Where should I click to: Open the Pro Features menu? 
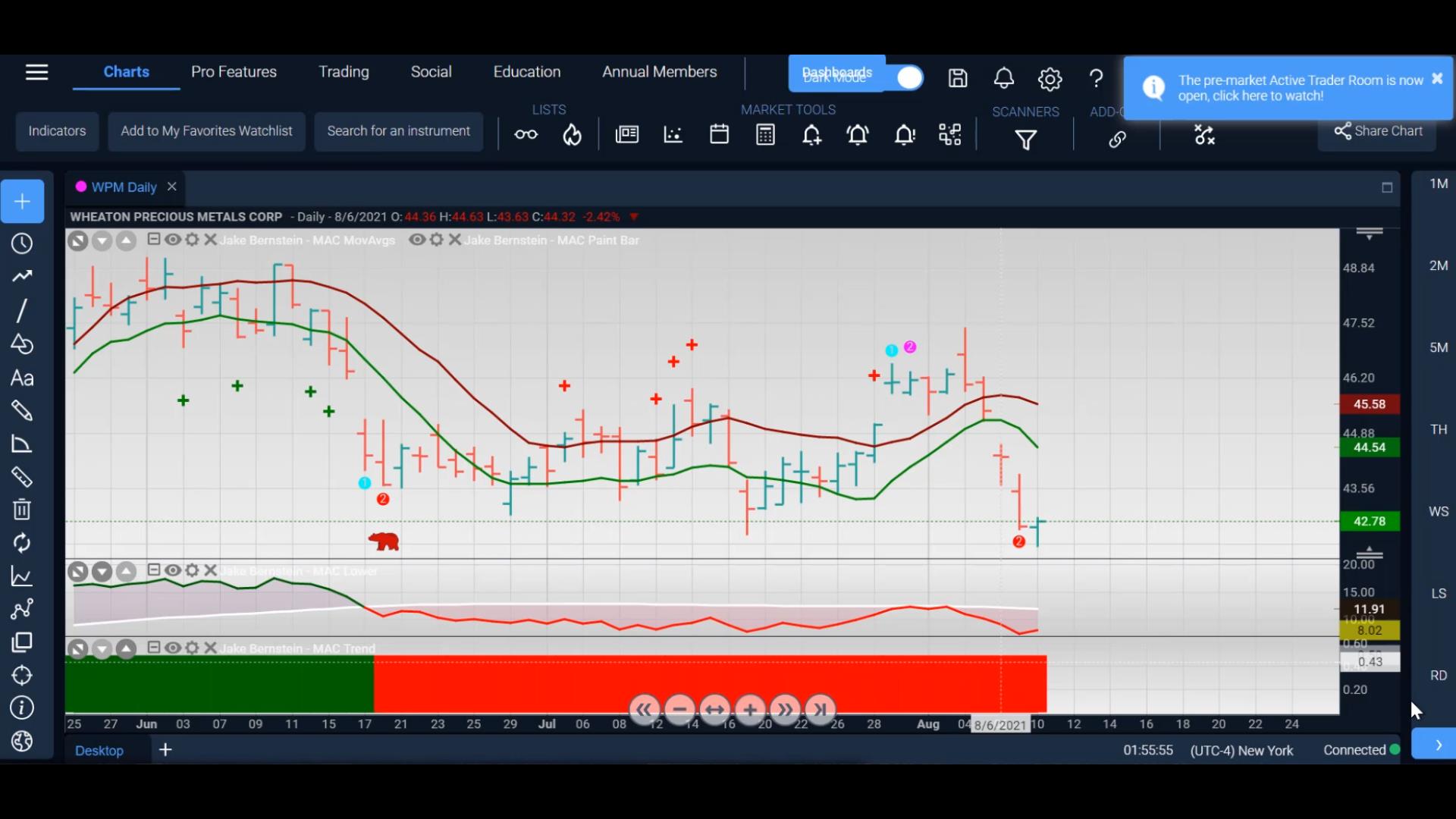(x=234, y=71)
